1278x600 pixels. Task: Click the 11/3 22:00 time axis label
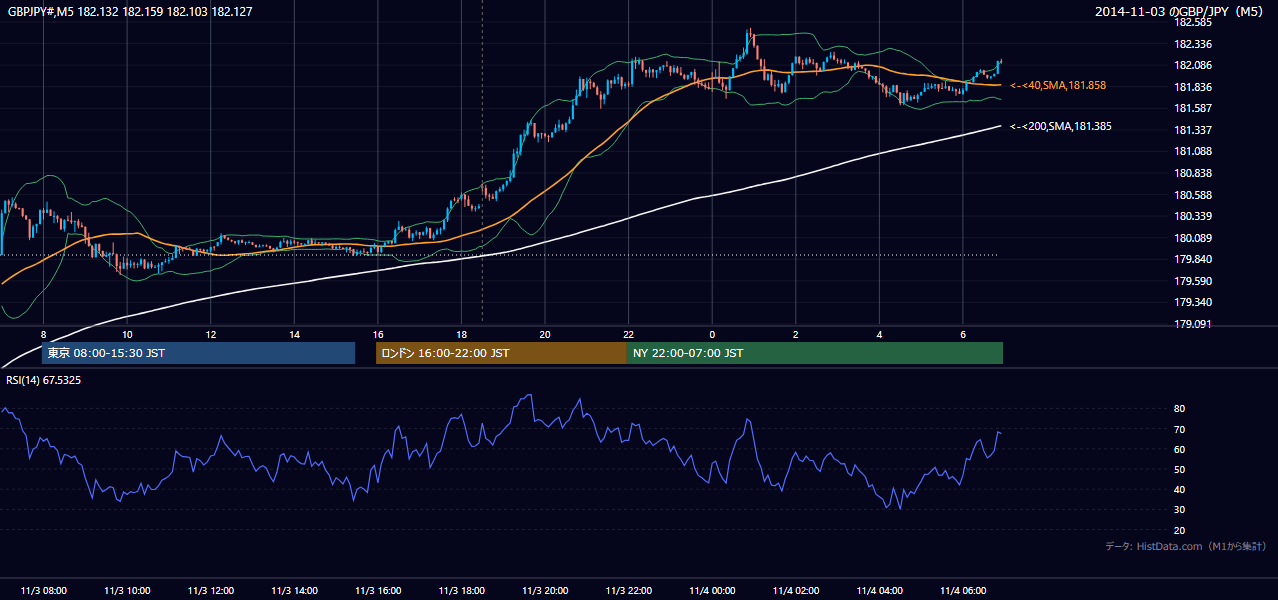click(628, 591)
